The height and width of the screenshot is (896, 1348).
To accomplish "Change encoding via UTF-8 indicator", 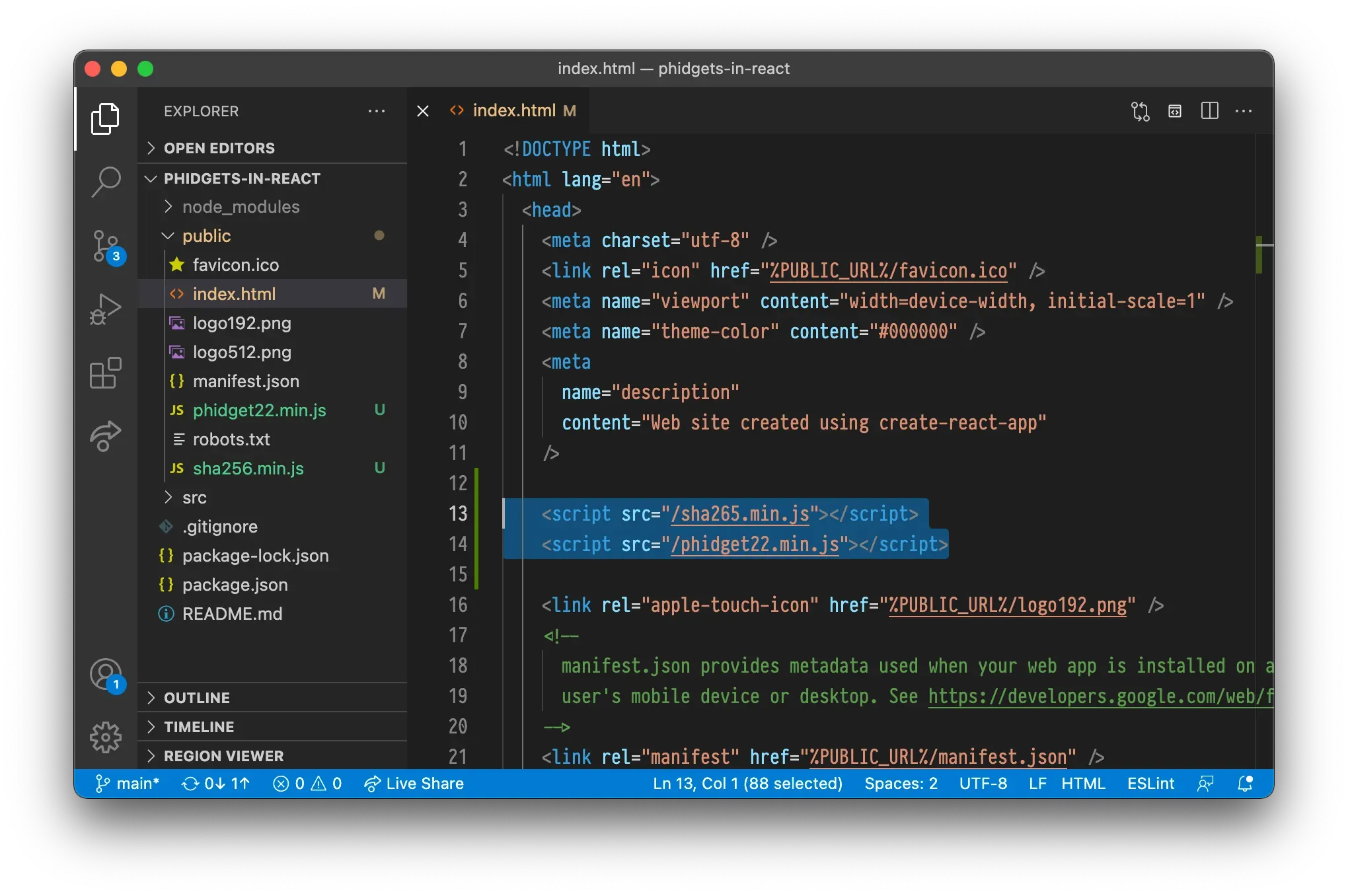I will pos(983,784).
